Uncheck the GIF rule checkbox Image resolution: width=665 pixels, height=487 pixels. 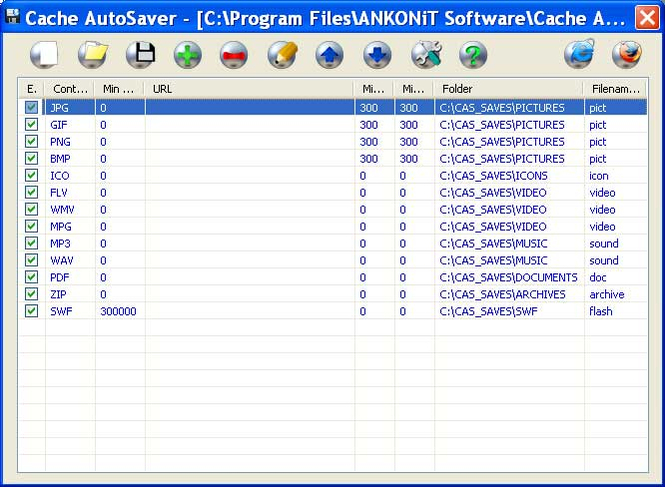point(31,124)
